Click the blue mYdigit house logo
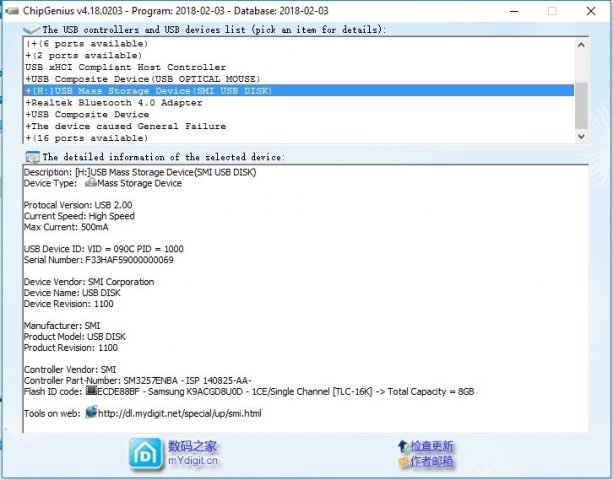Screen dimensions: 613x480 coord(146,453)
